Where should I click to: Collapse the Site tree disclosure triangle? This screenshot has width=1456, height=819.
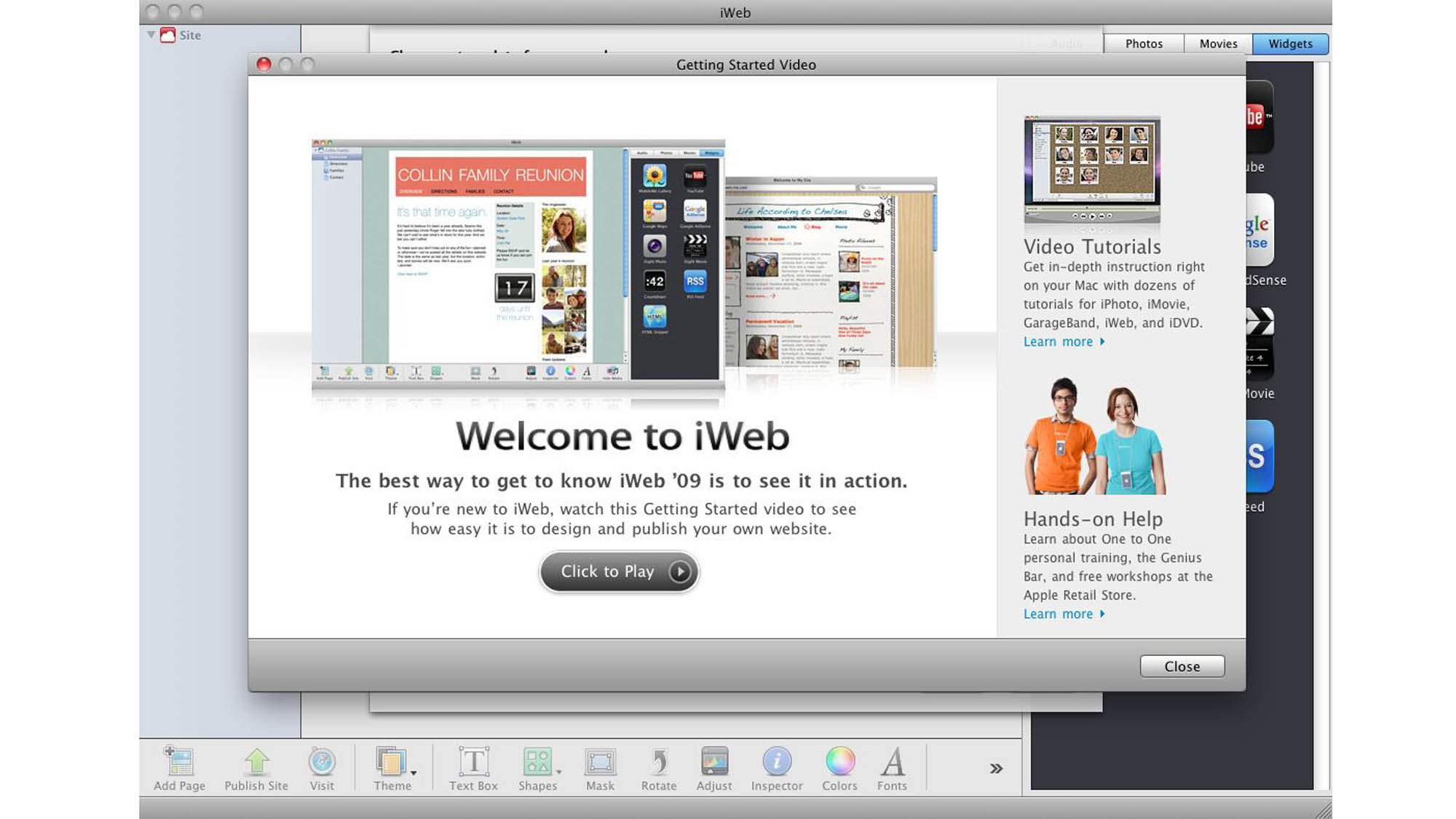point(151,34)
